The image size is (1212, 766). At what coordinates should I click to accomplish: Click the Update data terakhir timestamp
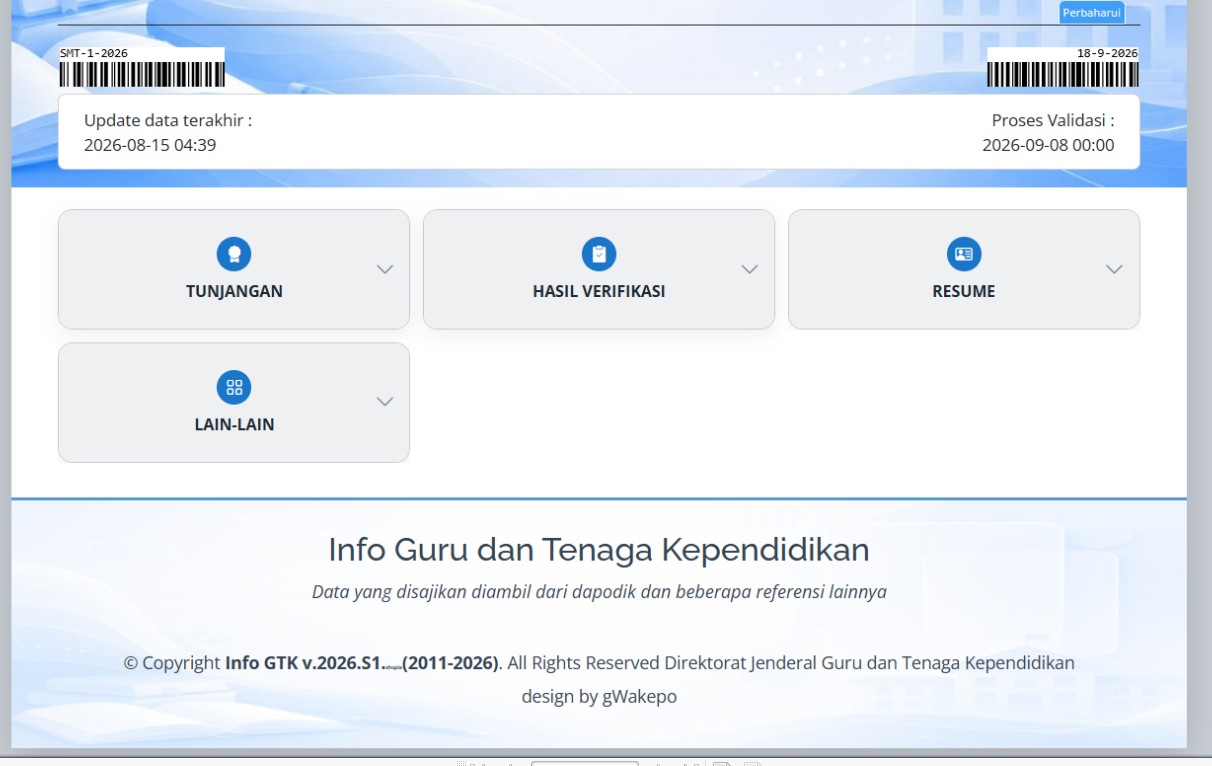(150, 145)
